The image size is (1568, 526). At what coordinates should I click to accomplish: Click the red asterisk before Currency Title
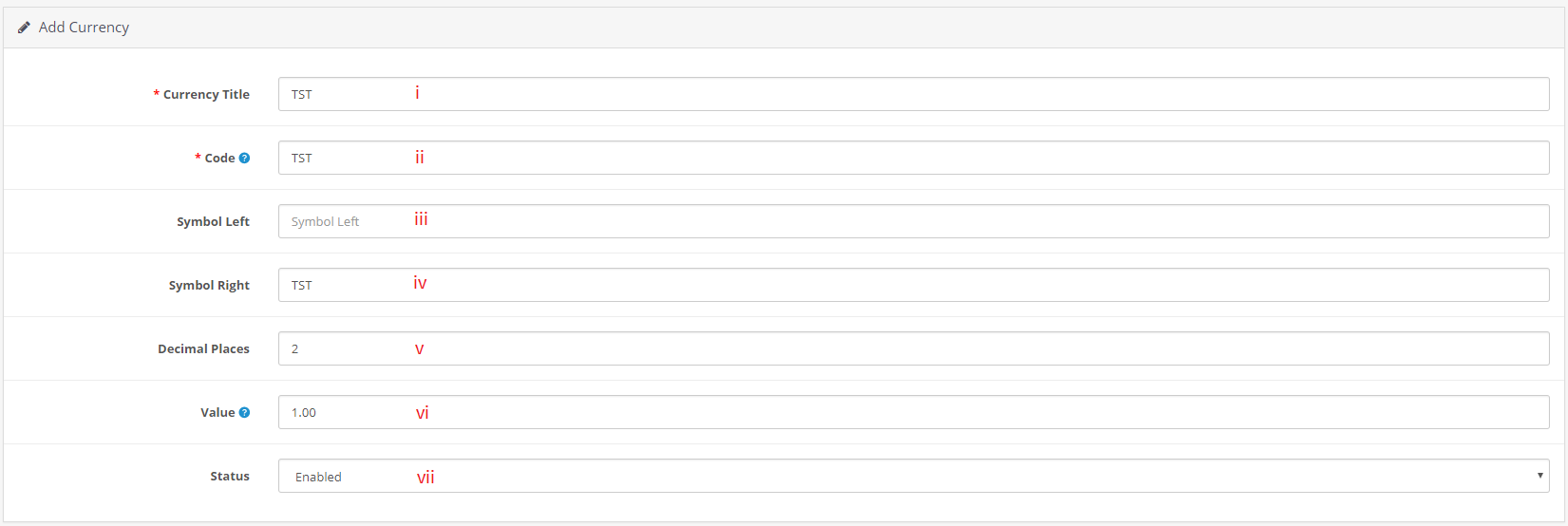point(157,94)
